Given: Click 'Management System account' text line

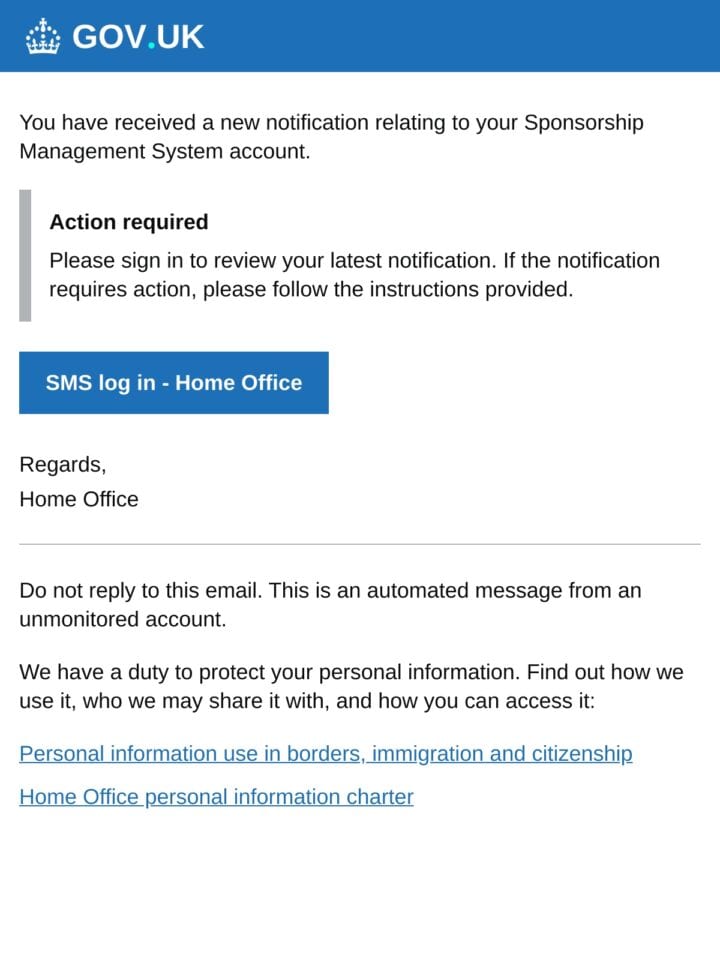Looking at the screenshot, I should click(x=165, y=151).
